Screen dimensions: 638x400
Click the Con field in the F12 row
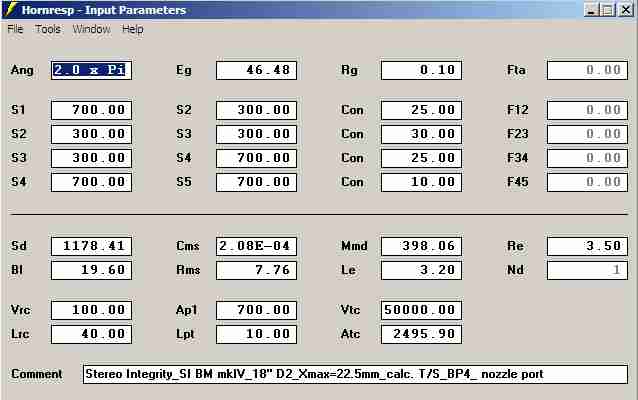(x=421, y=110)
